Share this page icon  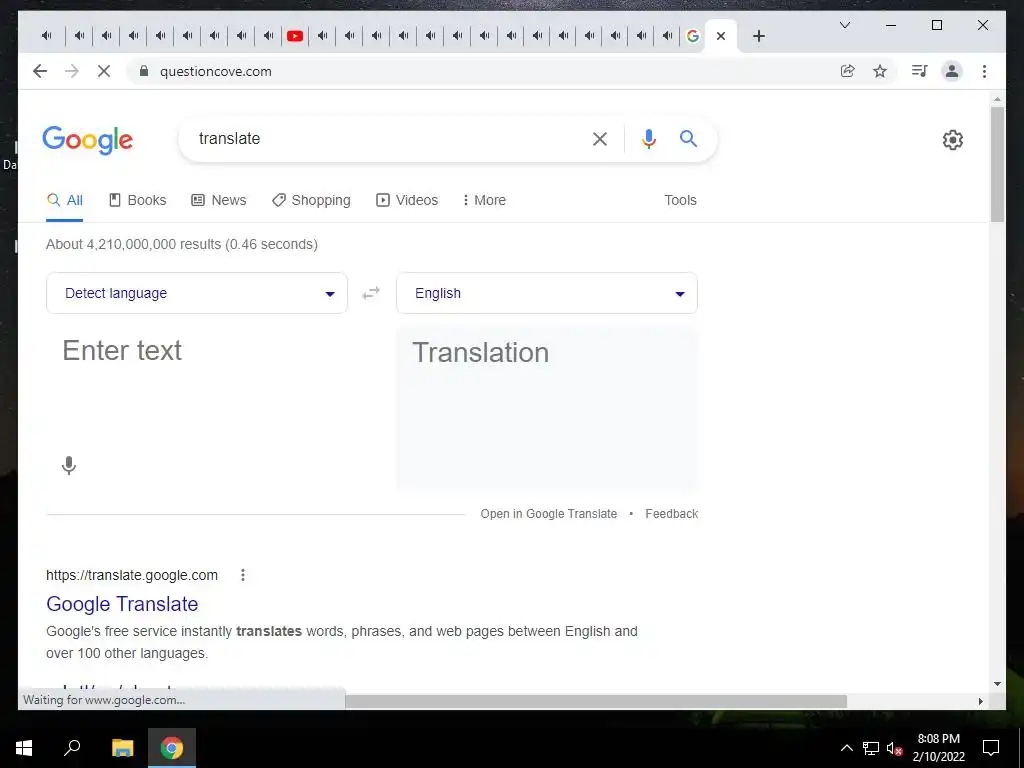tap(848, 71)
